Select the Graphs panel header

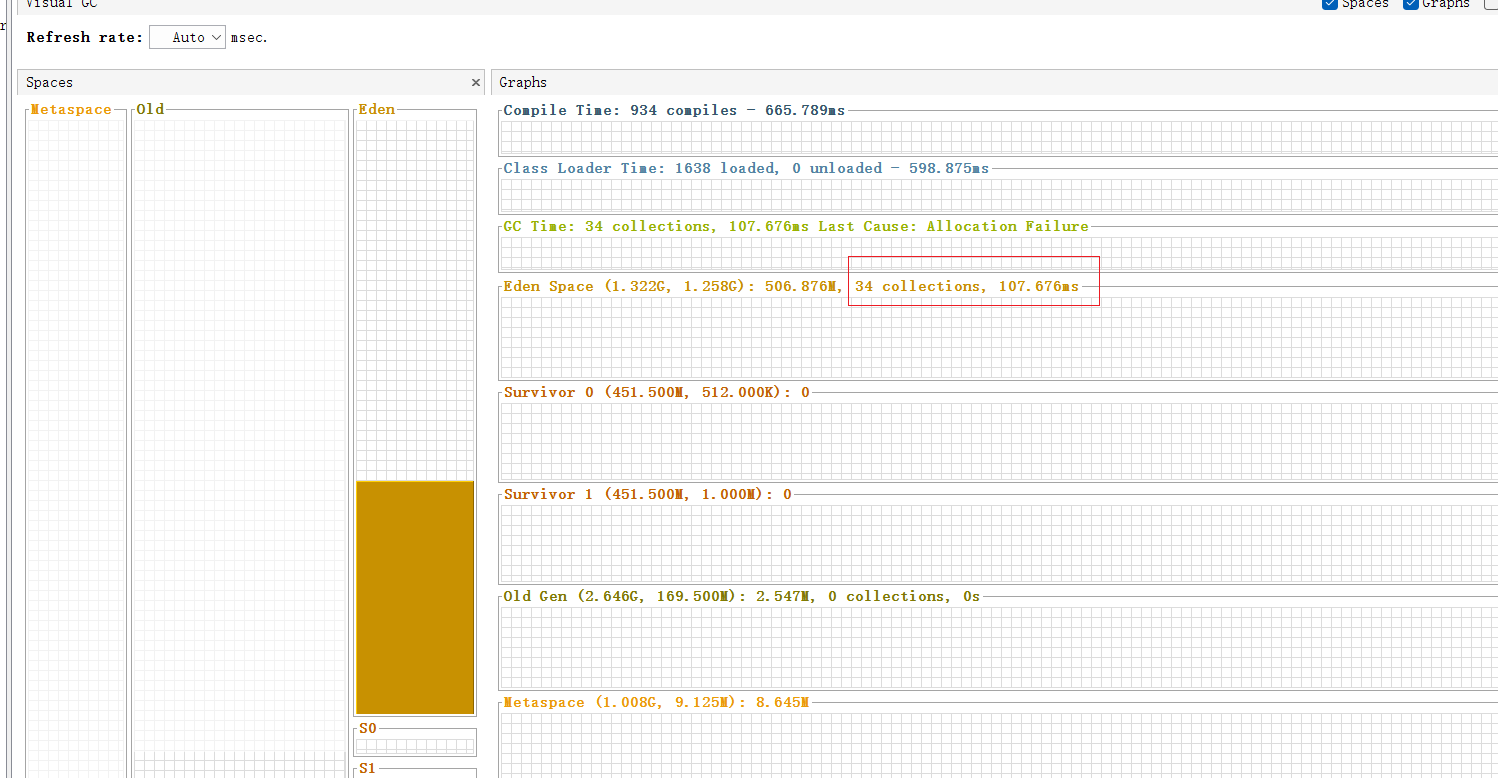click(990, 83)
